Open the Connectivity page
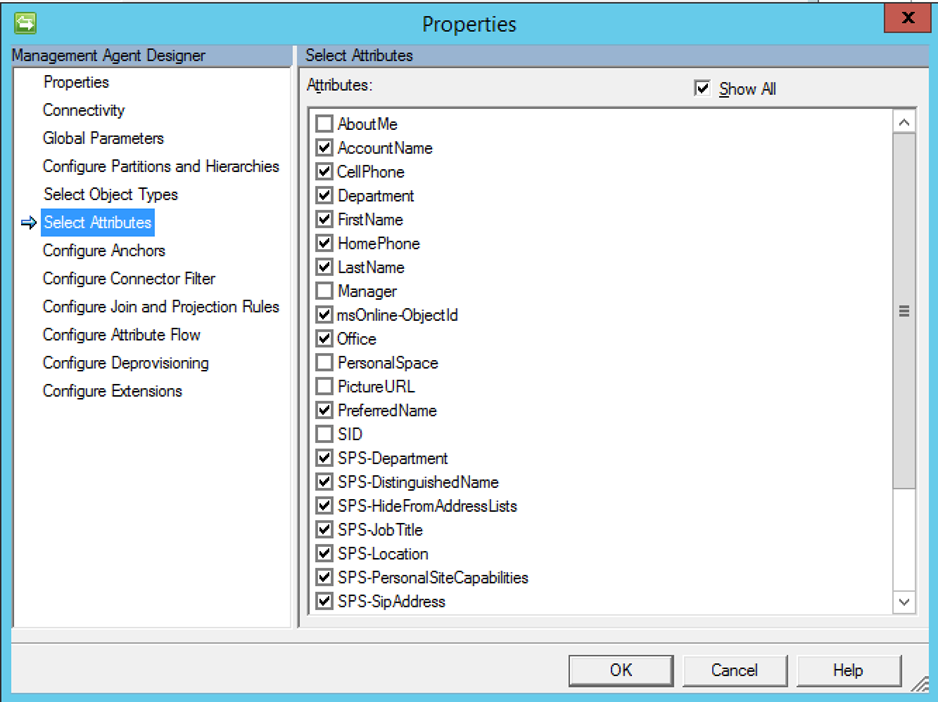938x702 pixels. (84, 110)
